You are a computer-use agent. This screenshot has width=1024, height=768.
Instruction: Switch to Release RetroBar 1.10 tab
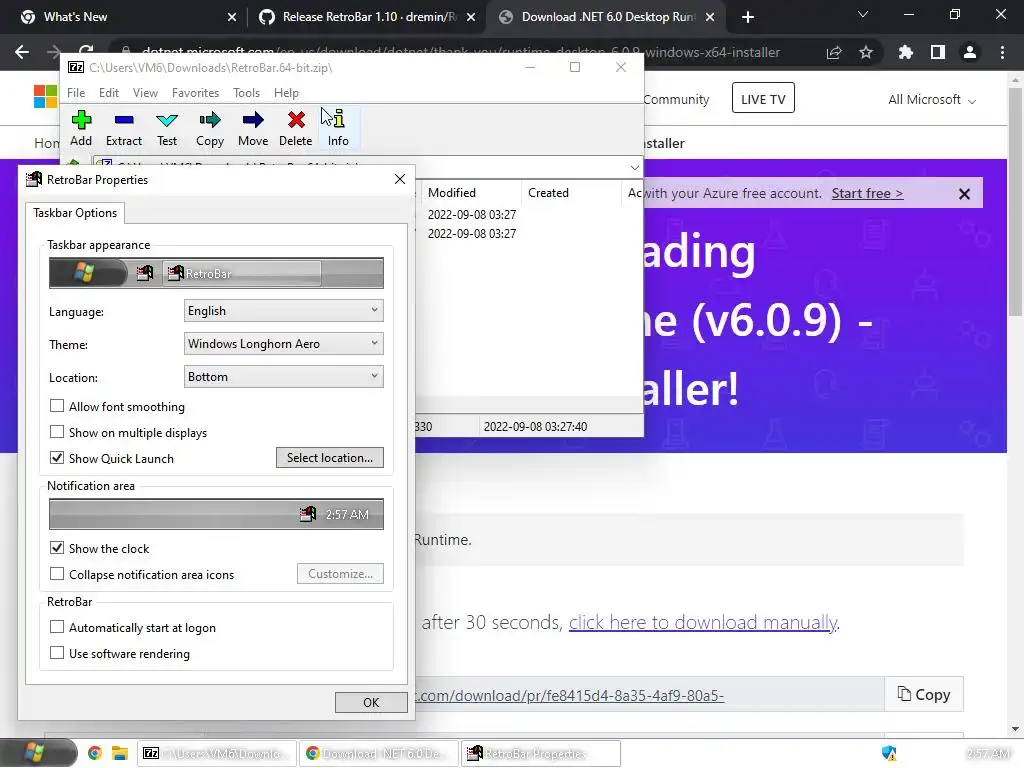(368, 17)
